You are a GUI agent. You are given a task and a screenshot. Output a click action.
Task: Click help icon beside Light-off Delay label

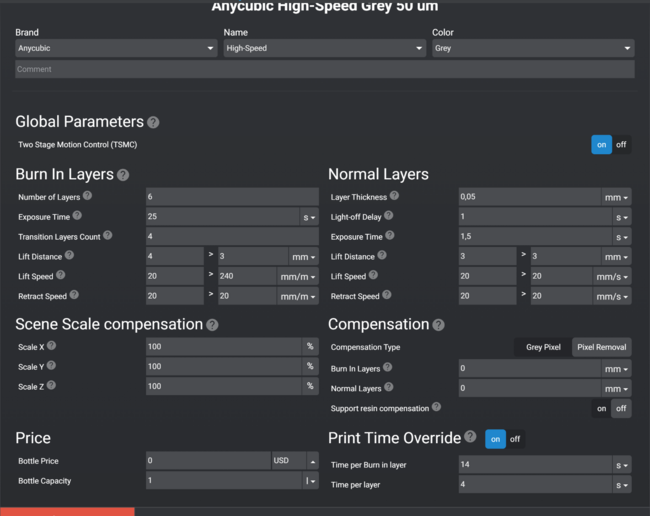(389, 216)
